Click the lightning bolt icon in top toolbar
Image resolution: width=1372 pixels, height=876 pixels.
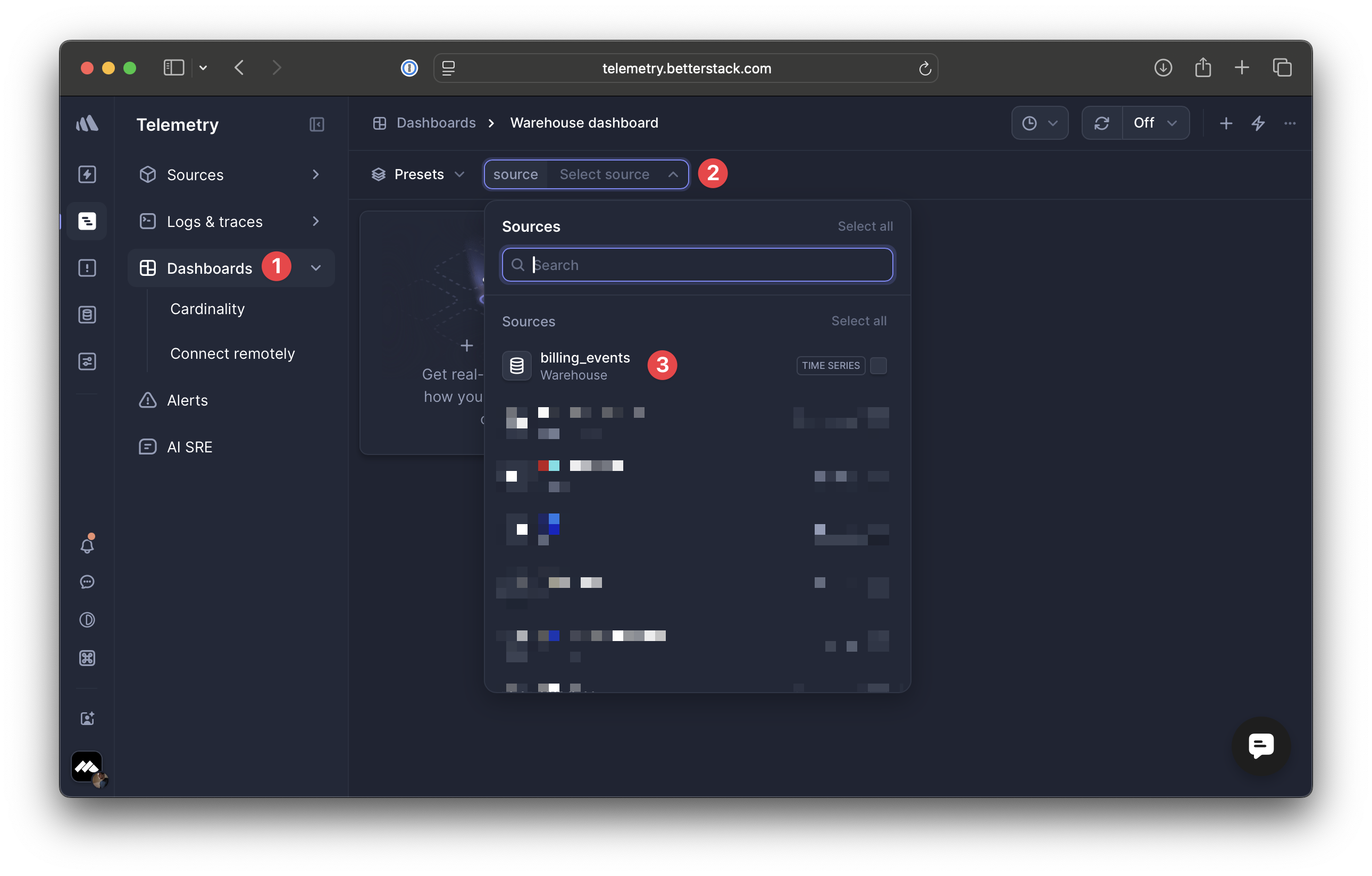[1258, 123]
